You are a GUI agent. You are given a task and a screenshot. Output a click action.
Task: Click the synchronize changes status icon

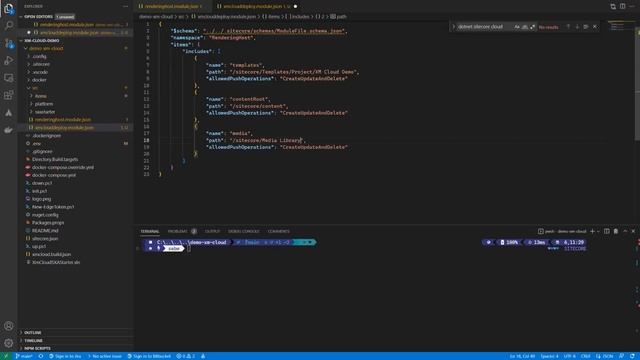pyautogui.click(x=41, y=356)
